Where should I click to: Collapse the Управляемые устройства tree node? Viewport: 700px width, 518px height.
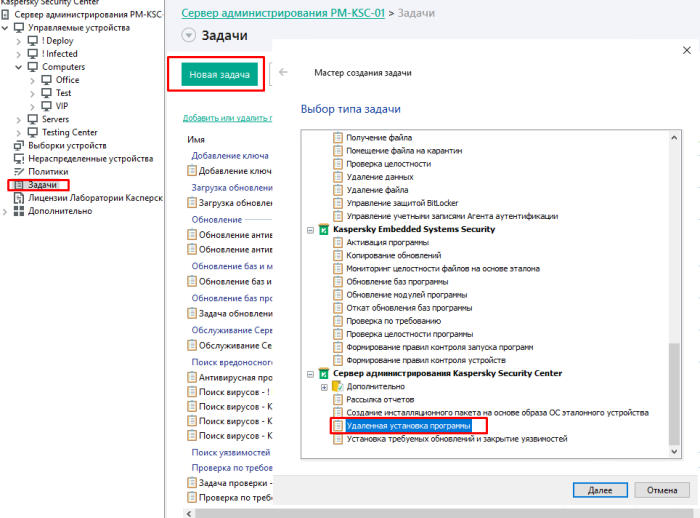[x=5, y=28]
